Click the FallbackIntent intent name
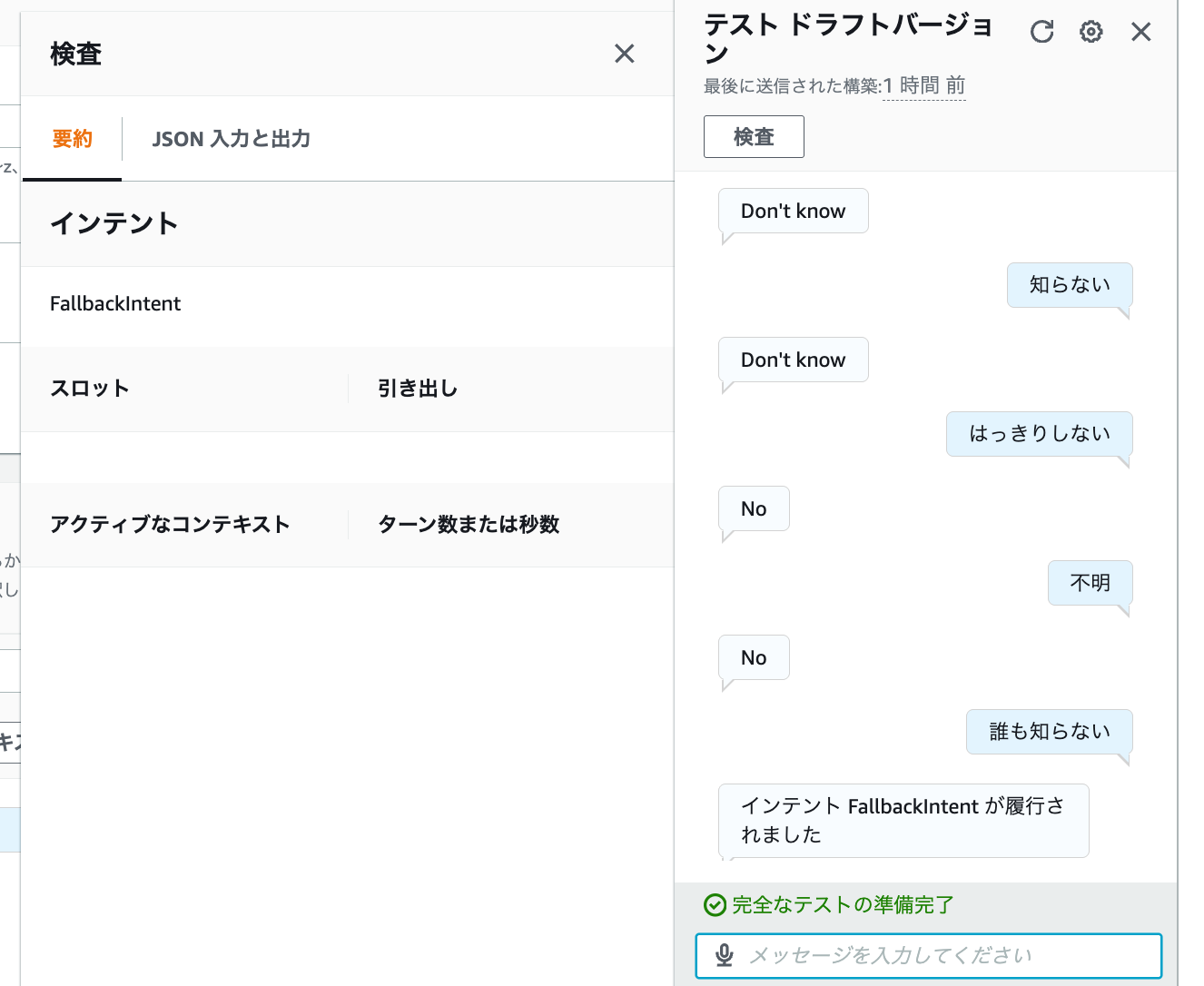This screenshot has height=986, width=1204. click(115, 303)
